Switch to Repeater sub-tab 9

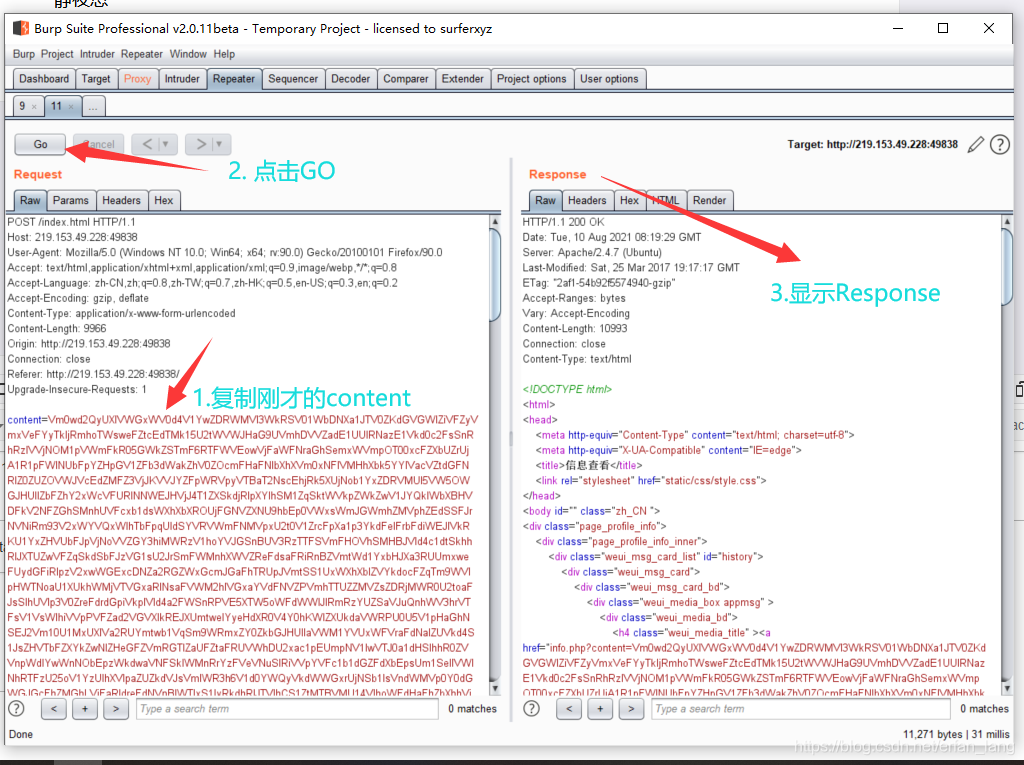(23, 106)
